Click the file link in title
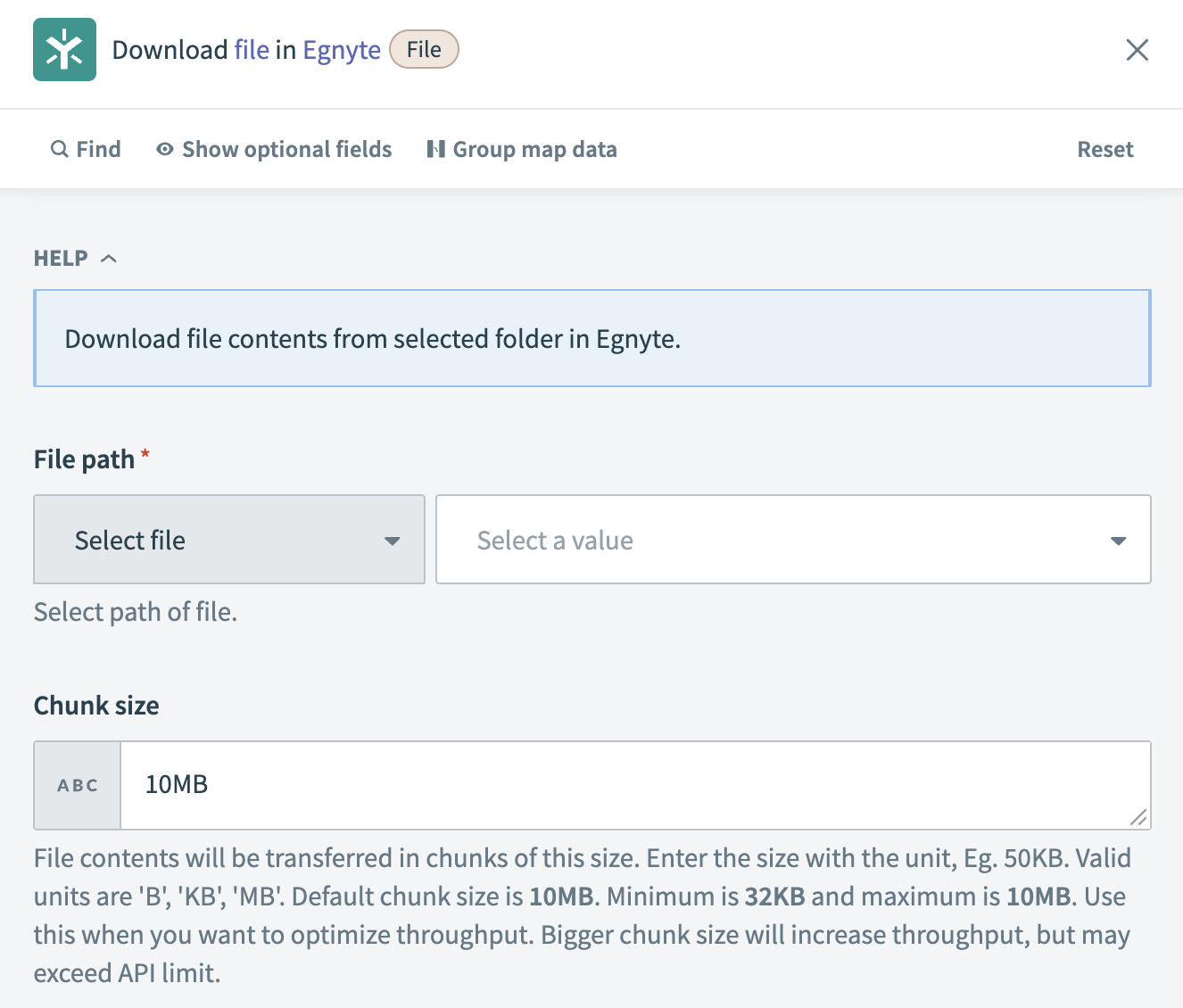 coord(252,50)
